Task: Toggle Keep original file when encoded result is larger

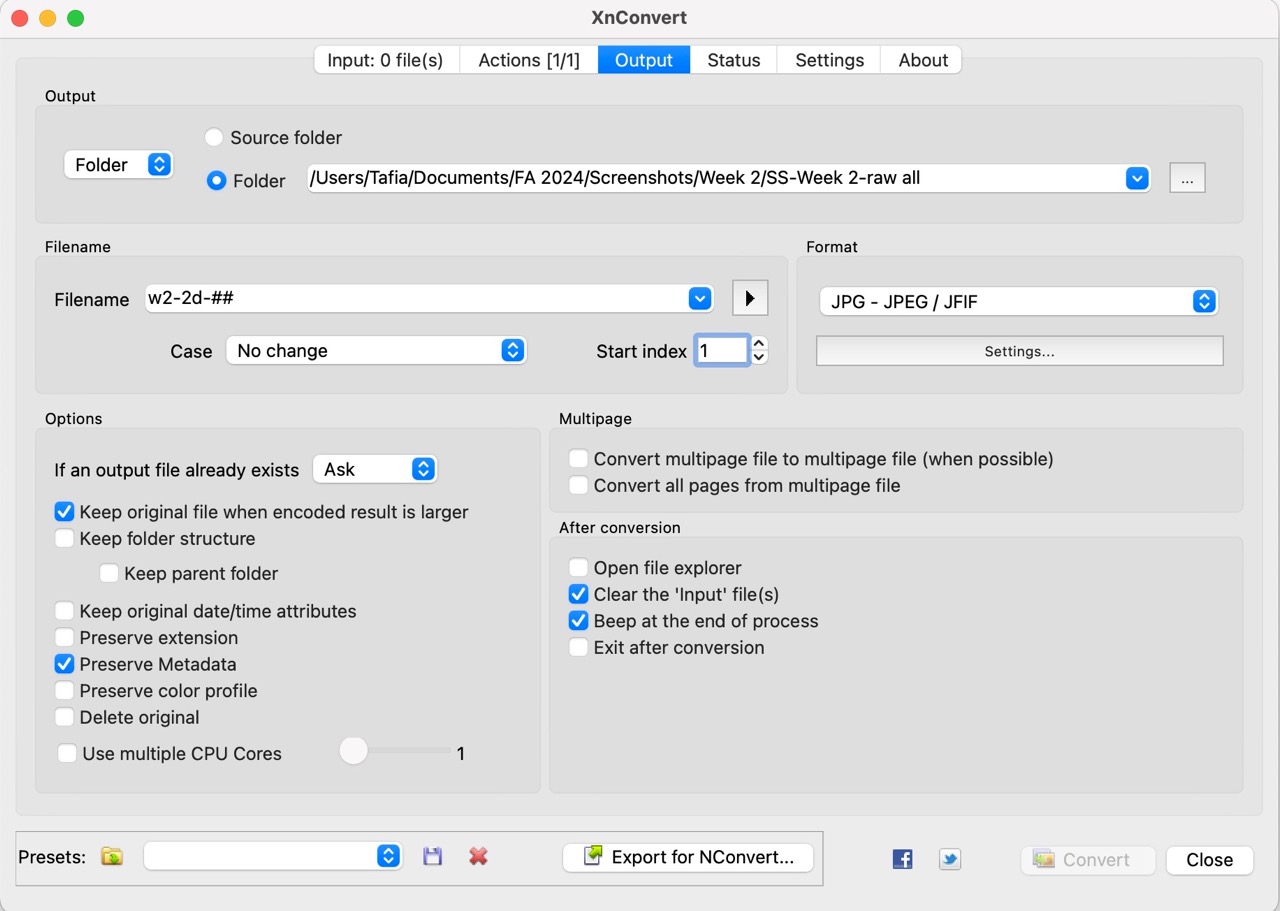Action: (x=64, y=512)
